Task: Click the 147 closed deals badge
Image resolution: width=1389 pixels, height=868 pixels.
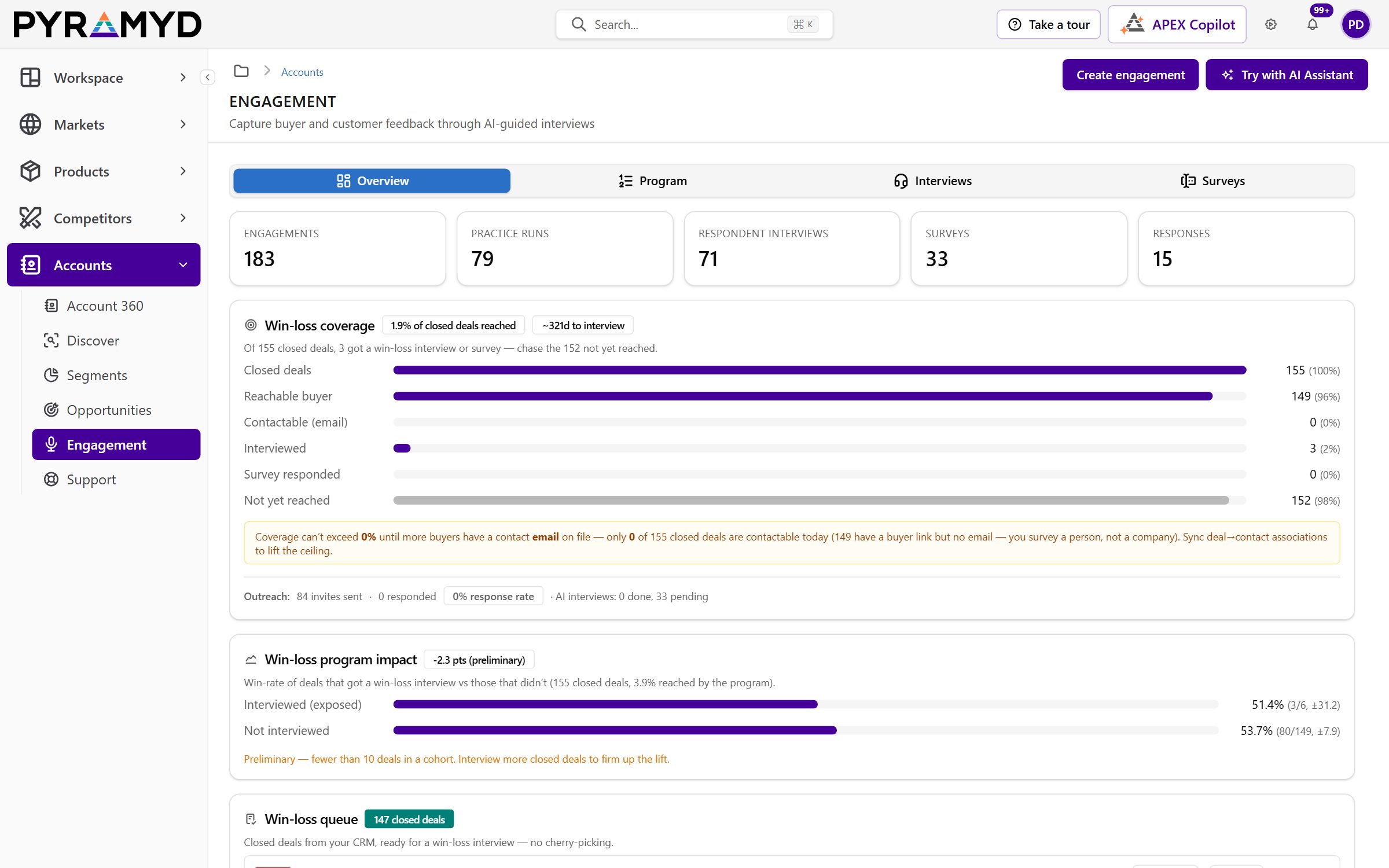Action: (x=409, y=819)
